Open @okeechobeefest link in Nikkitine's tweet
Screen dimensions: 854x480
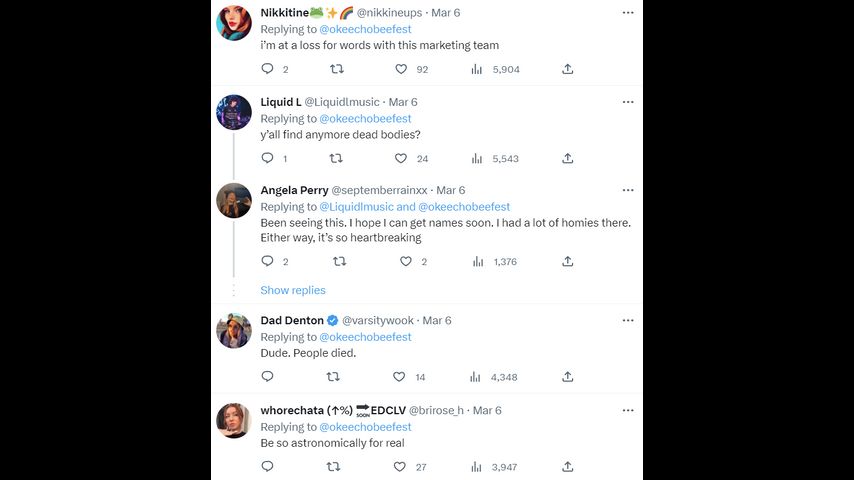coord(365,29)
